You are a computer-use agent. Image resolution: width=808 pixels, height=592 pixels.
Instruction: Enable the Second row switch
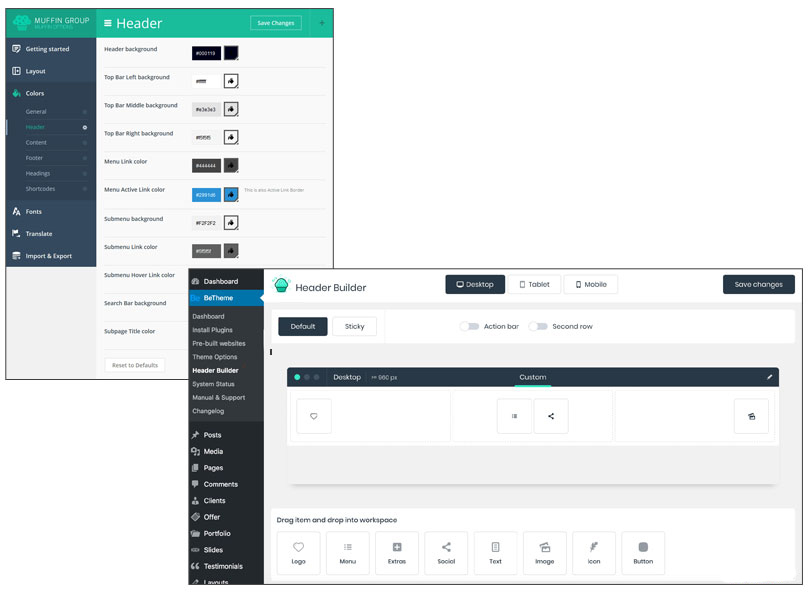(x=538, y=326)
